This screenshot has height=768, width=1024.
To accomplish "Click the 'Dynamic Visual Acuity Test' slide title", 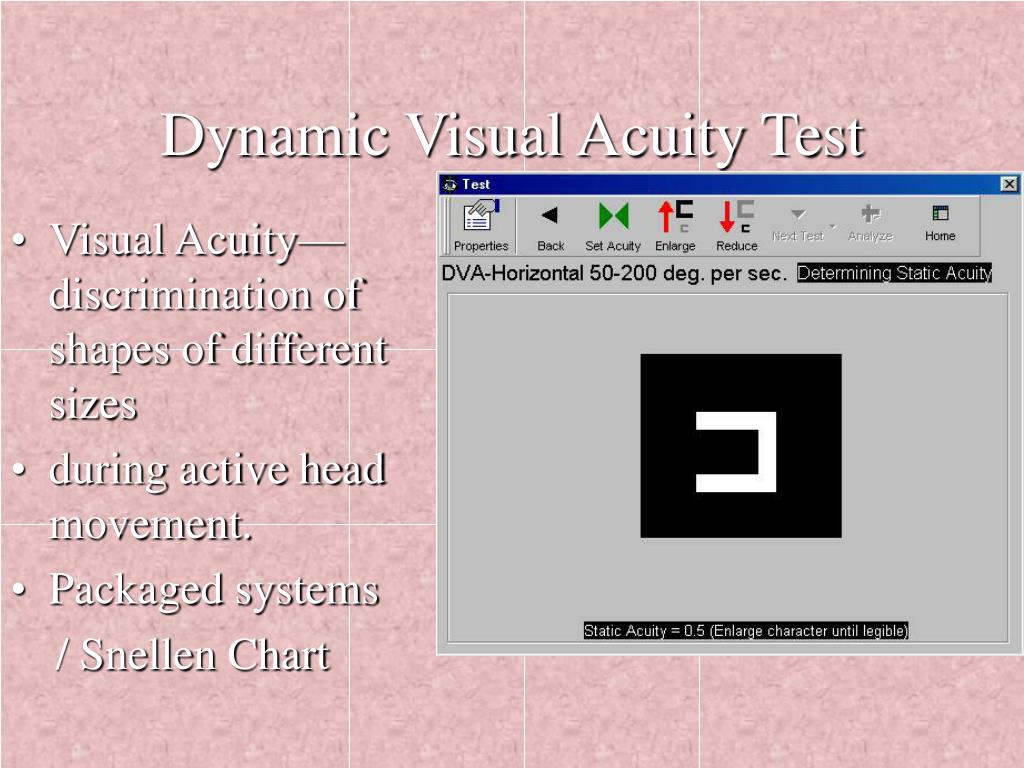I will point(513,136).
